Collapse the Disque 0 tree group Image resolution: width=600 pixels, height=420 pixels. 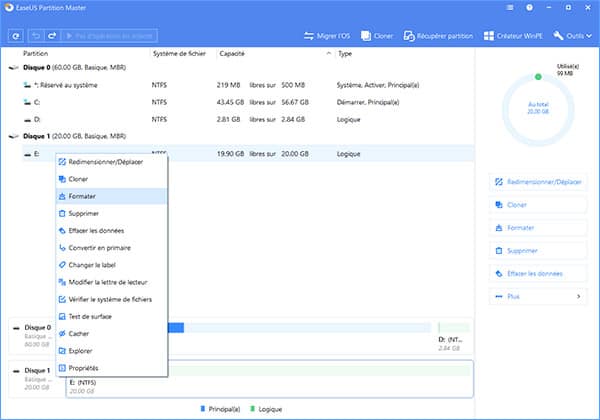[x=13, y=68]
